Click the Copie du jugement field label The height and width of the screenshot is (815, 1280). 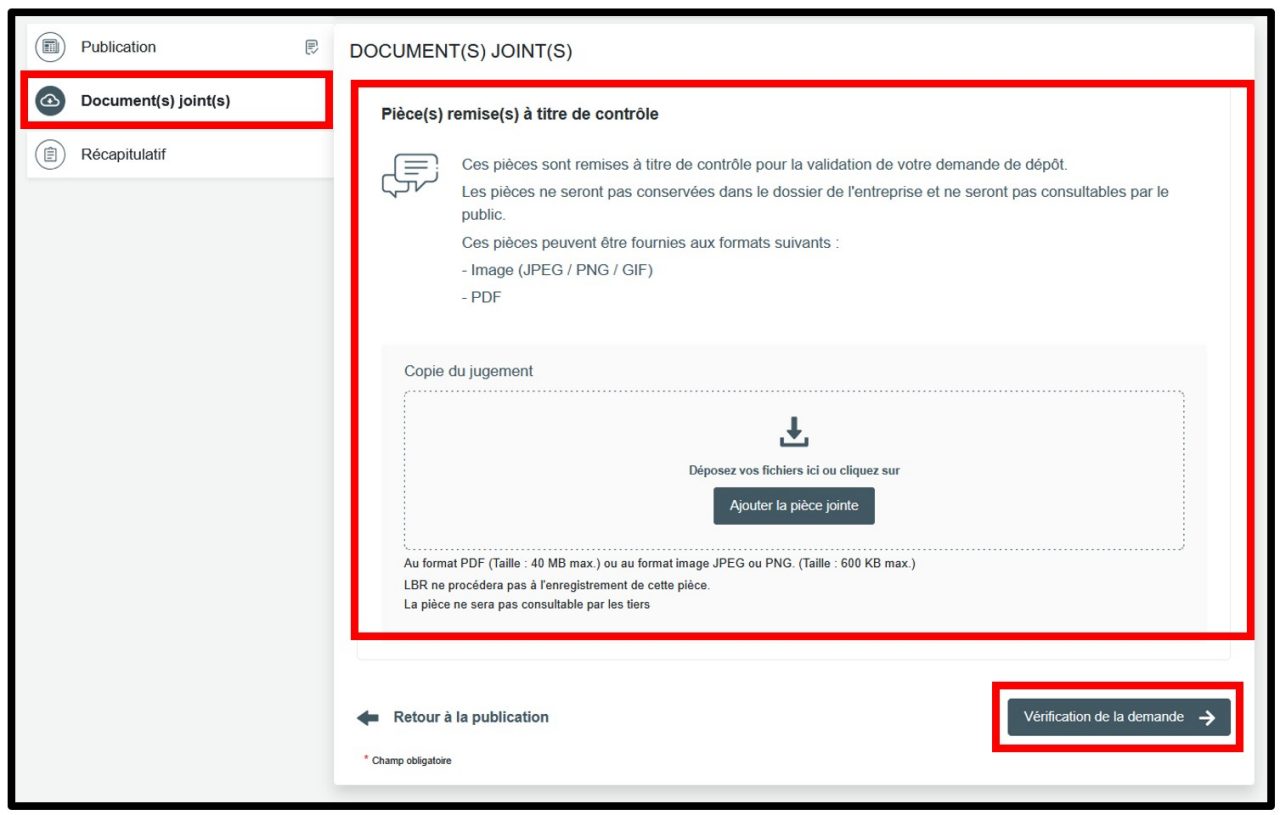coord(468,371)
